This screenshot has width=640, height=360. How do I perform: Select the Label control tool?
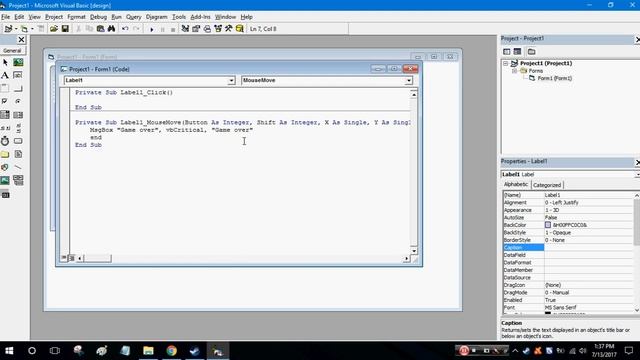coord(5,76)
